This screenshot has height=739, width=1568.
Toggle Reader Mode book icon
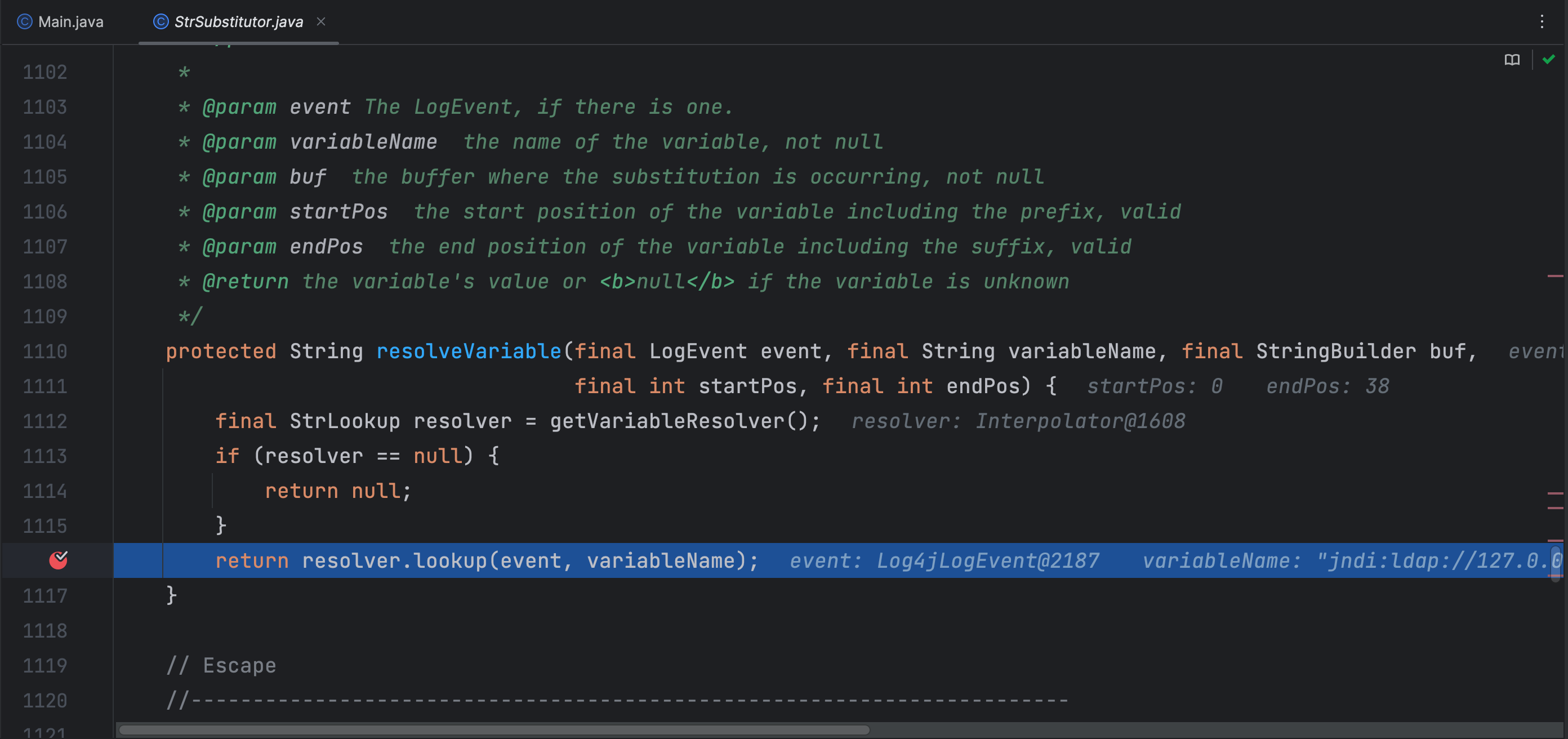point(1512,60)
